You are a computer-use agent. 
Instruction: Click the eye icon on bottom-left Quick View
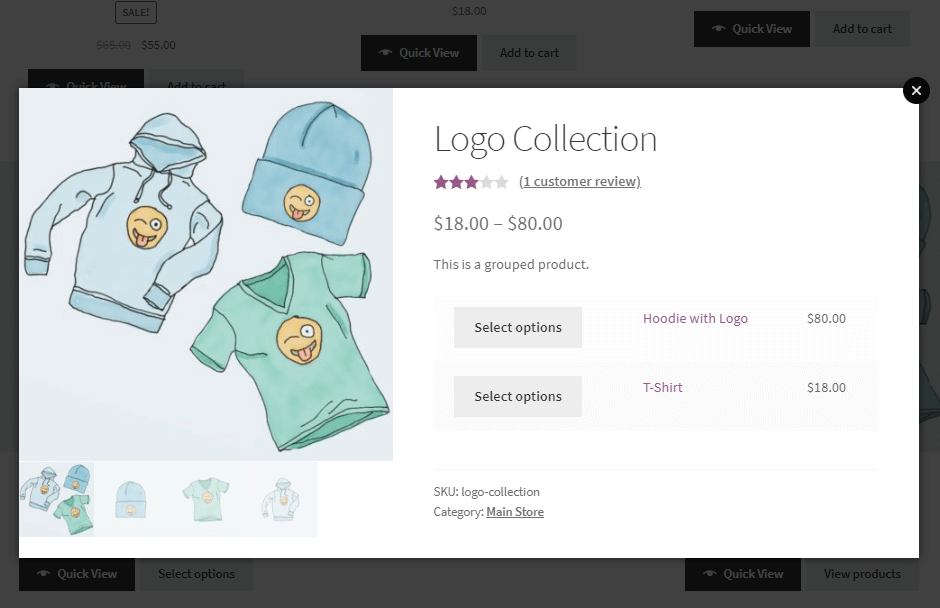click(44, 574)
